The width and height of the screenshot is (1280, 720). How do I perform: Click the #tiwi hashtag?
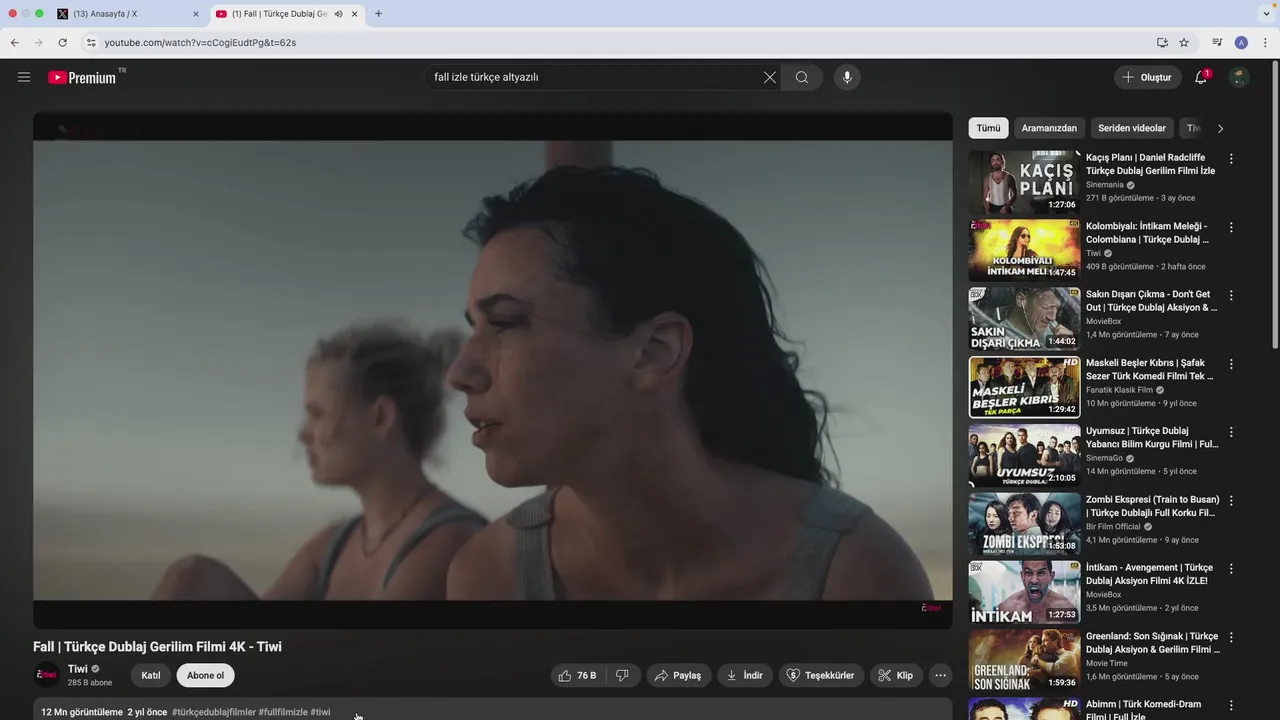pos(320,712)
